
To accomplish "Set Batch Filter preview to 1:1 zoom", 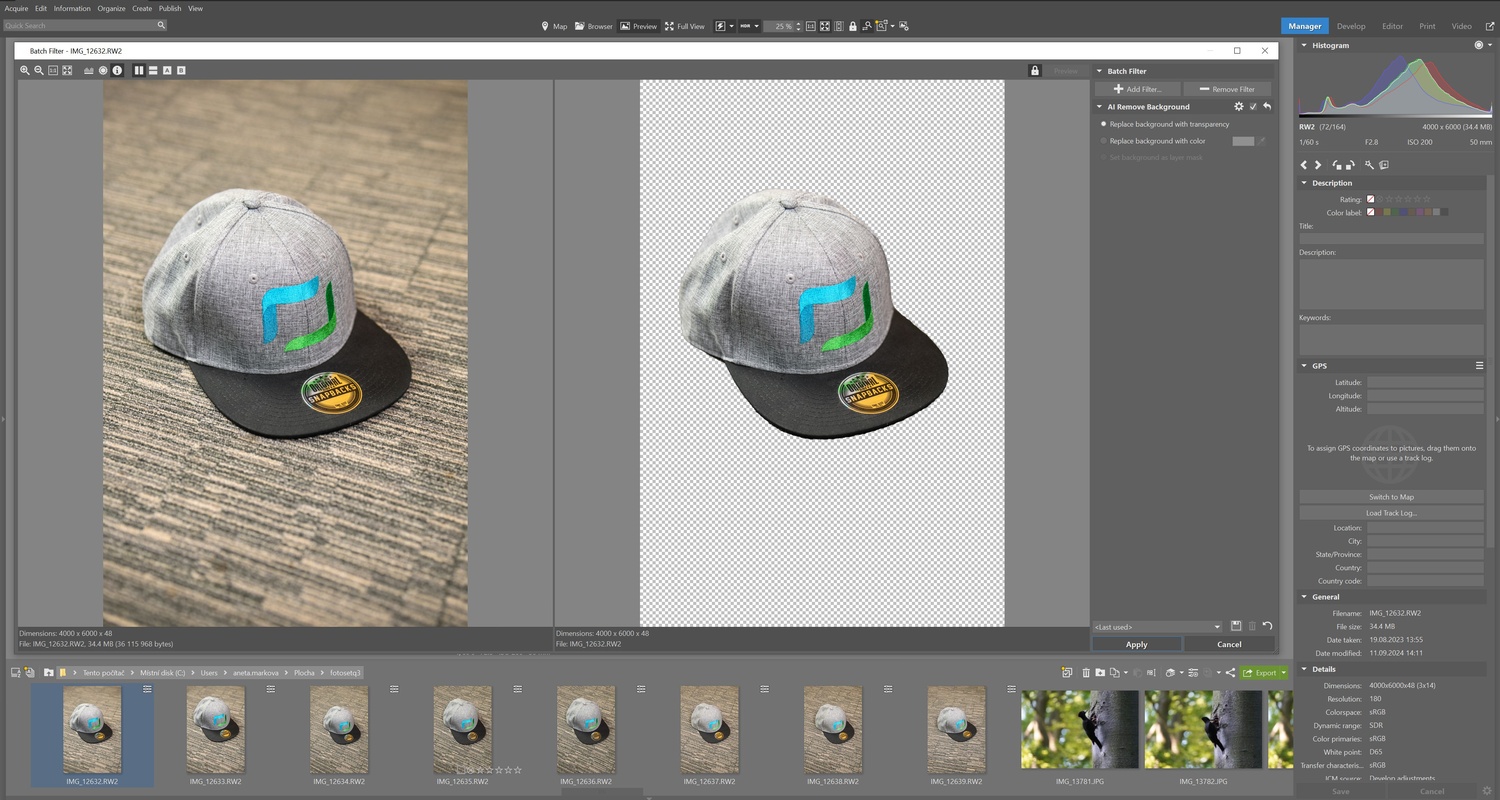I will tap(53, 71).
